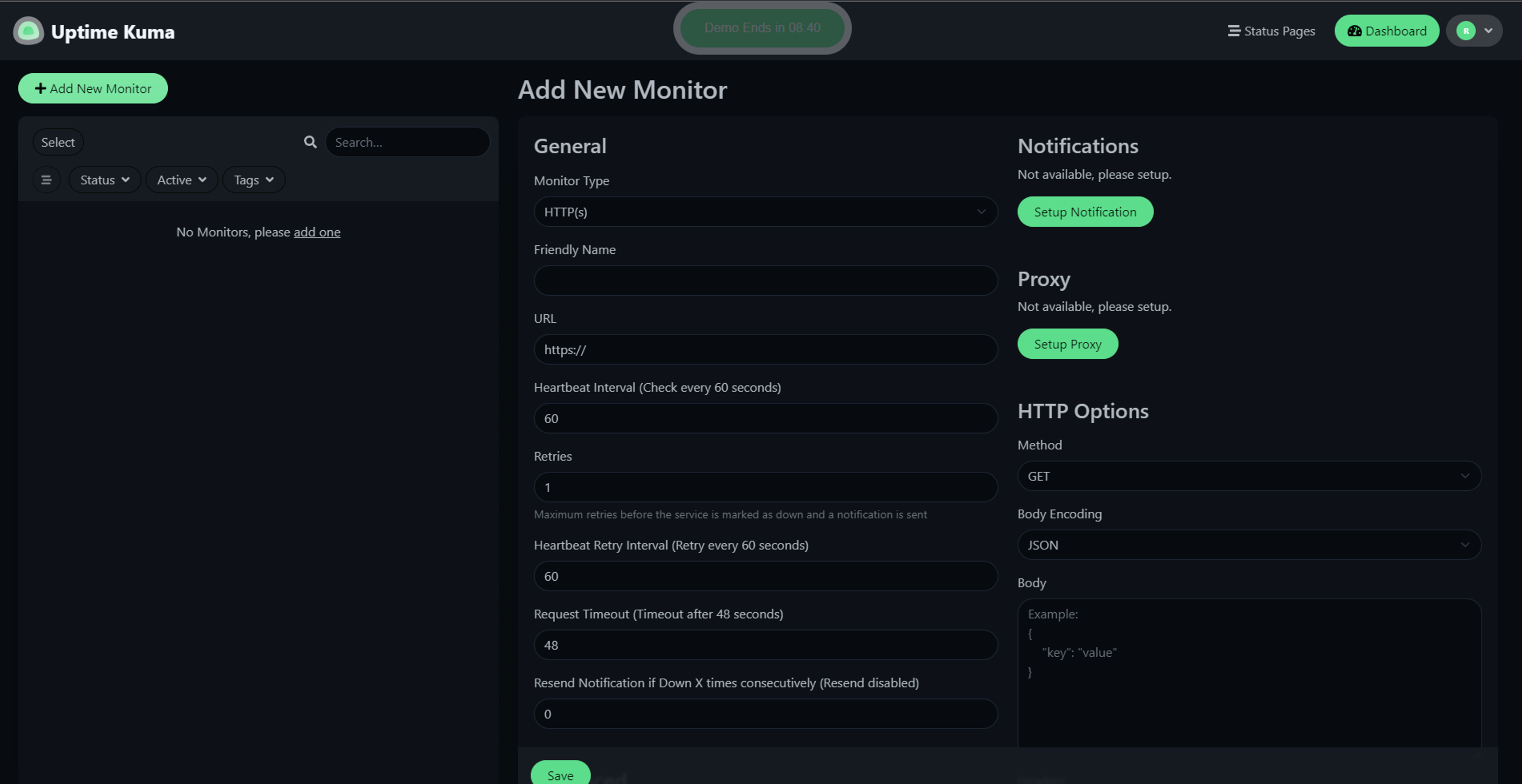Save the new monitor
Screen dimensions: 1522x784
tap(560, 774)
